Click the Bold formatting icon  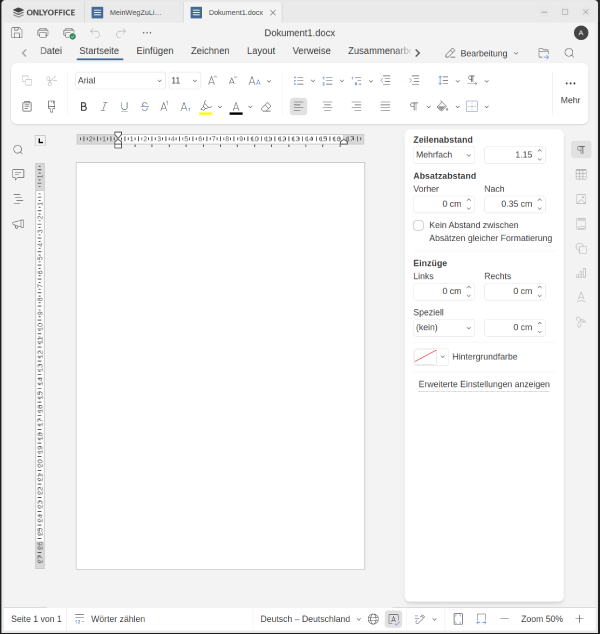(x=83, y=106)
